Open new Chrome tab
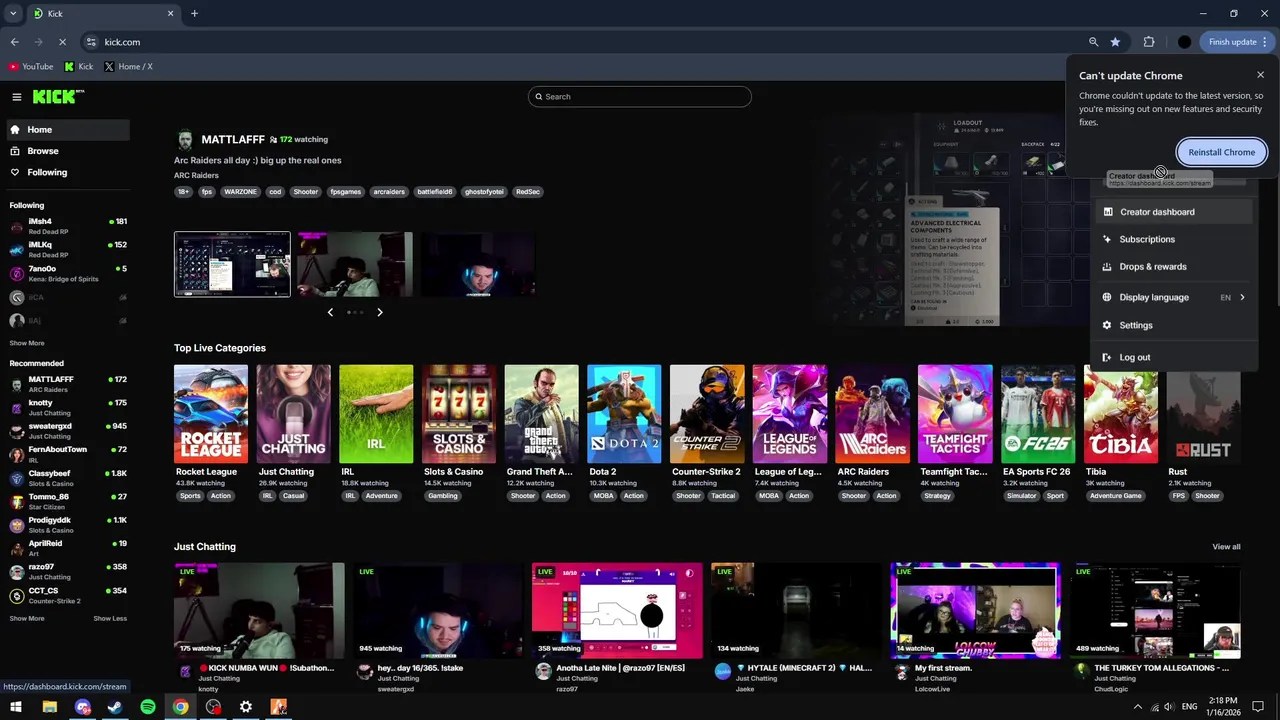Screen dimensions: 1280x720 [x=194, y=14]
